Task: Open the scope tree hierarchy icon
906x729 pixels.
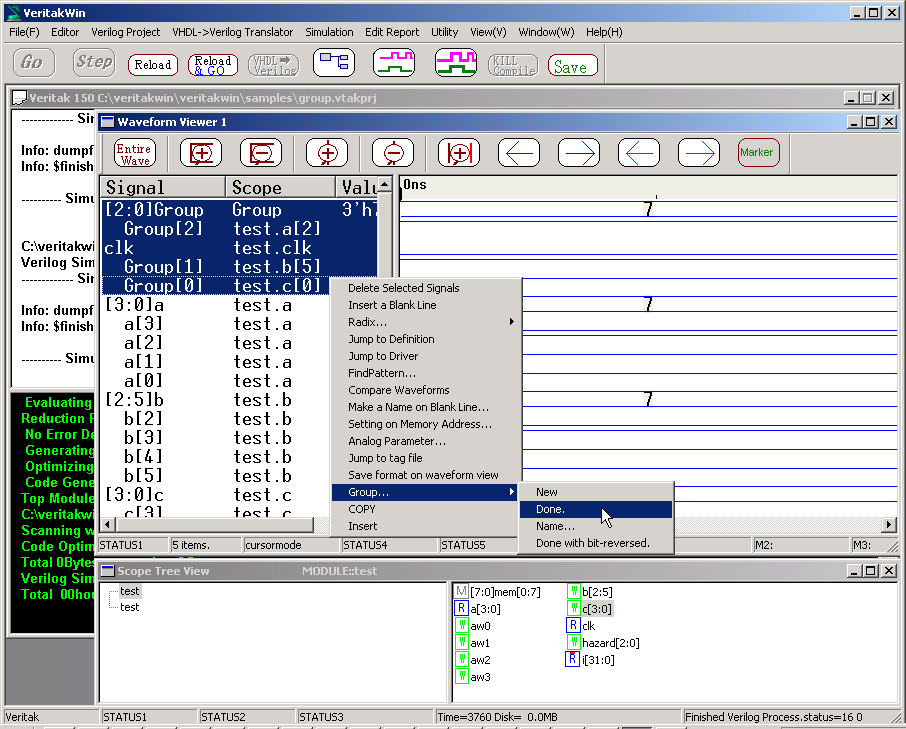Action: (x=334, y=62)
